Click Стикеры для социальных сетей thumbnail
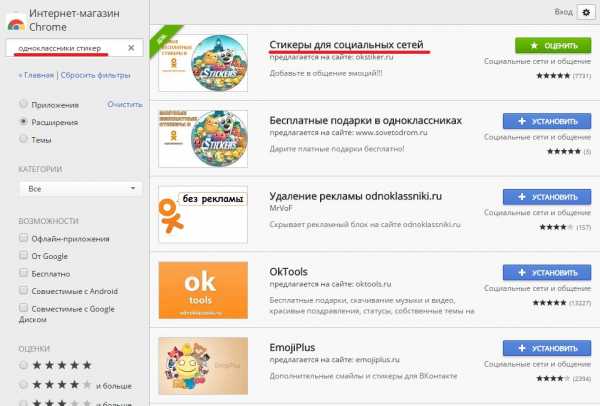The height and width of the screenshot is (406, 600). [203, 63]
